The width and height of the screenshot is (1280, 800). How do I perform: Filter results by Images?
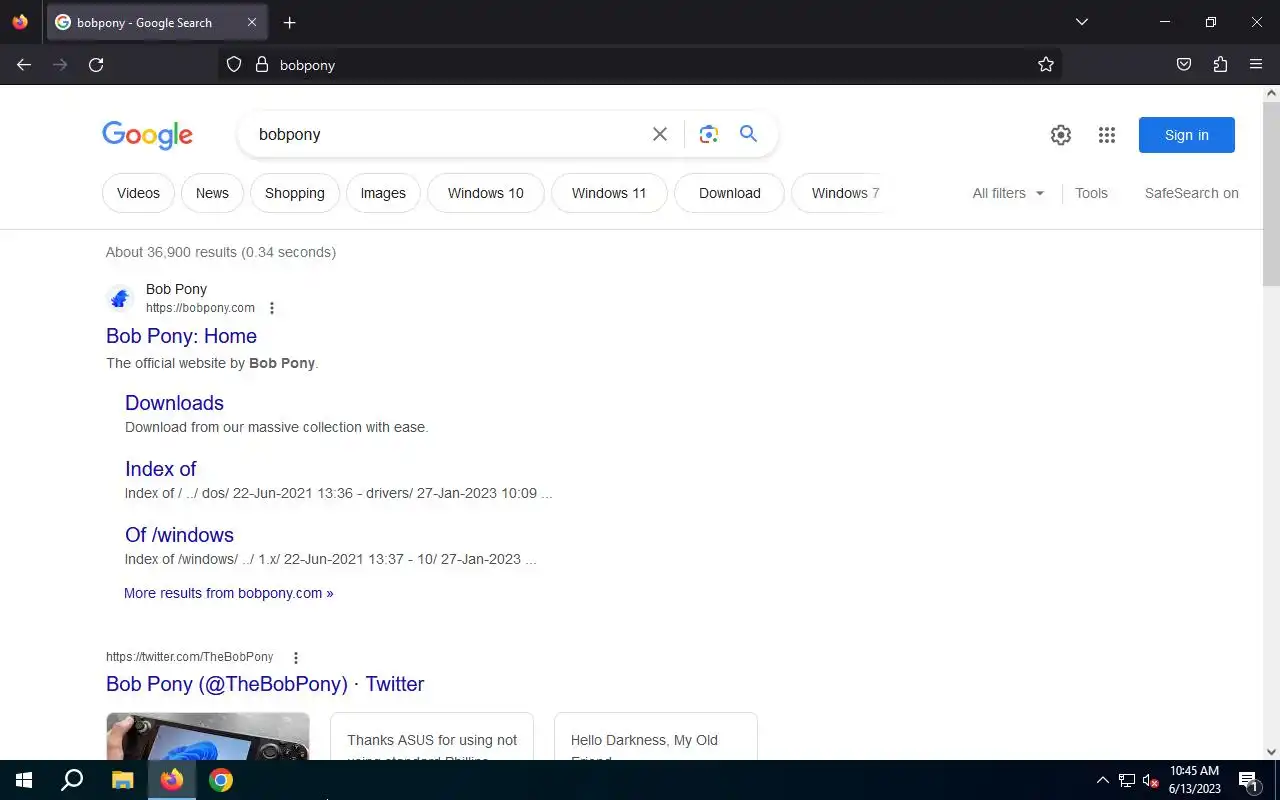pos(383,193)
